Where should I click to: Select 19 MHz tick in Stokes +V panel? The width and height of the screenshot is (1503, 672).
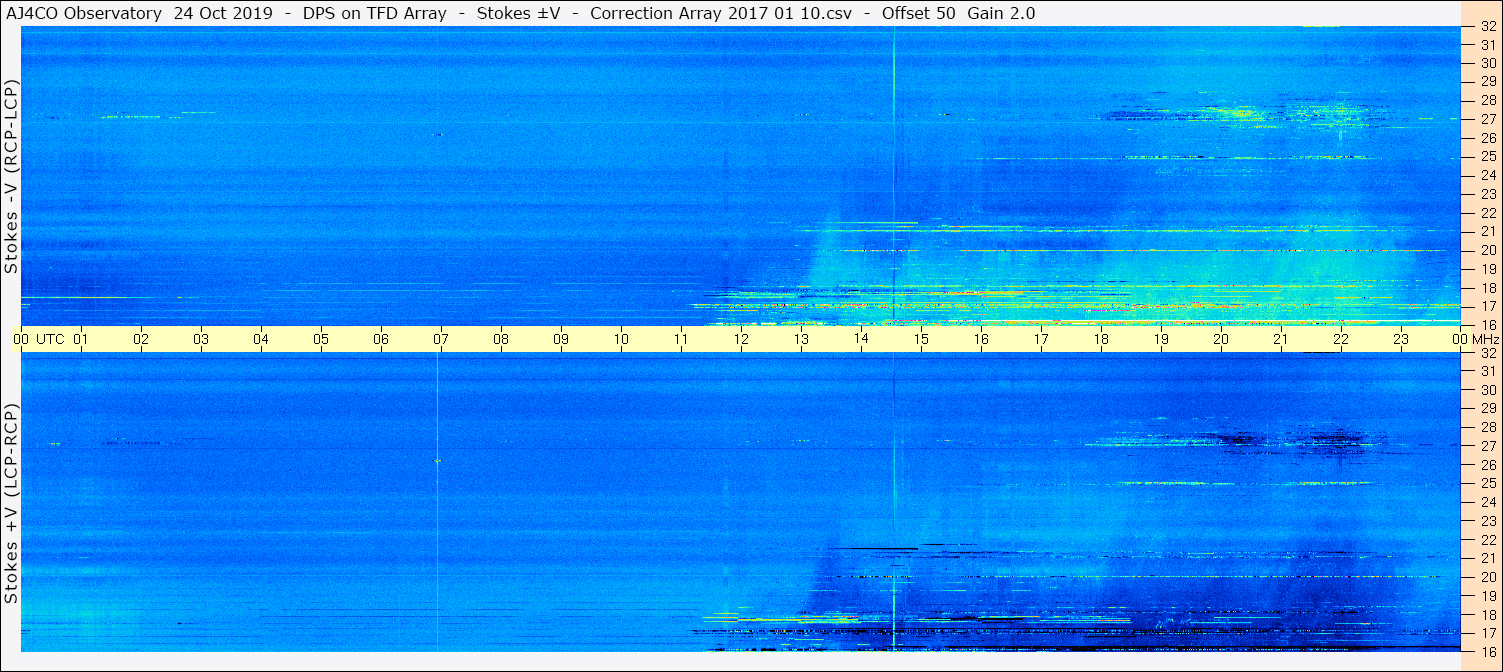1487,596
